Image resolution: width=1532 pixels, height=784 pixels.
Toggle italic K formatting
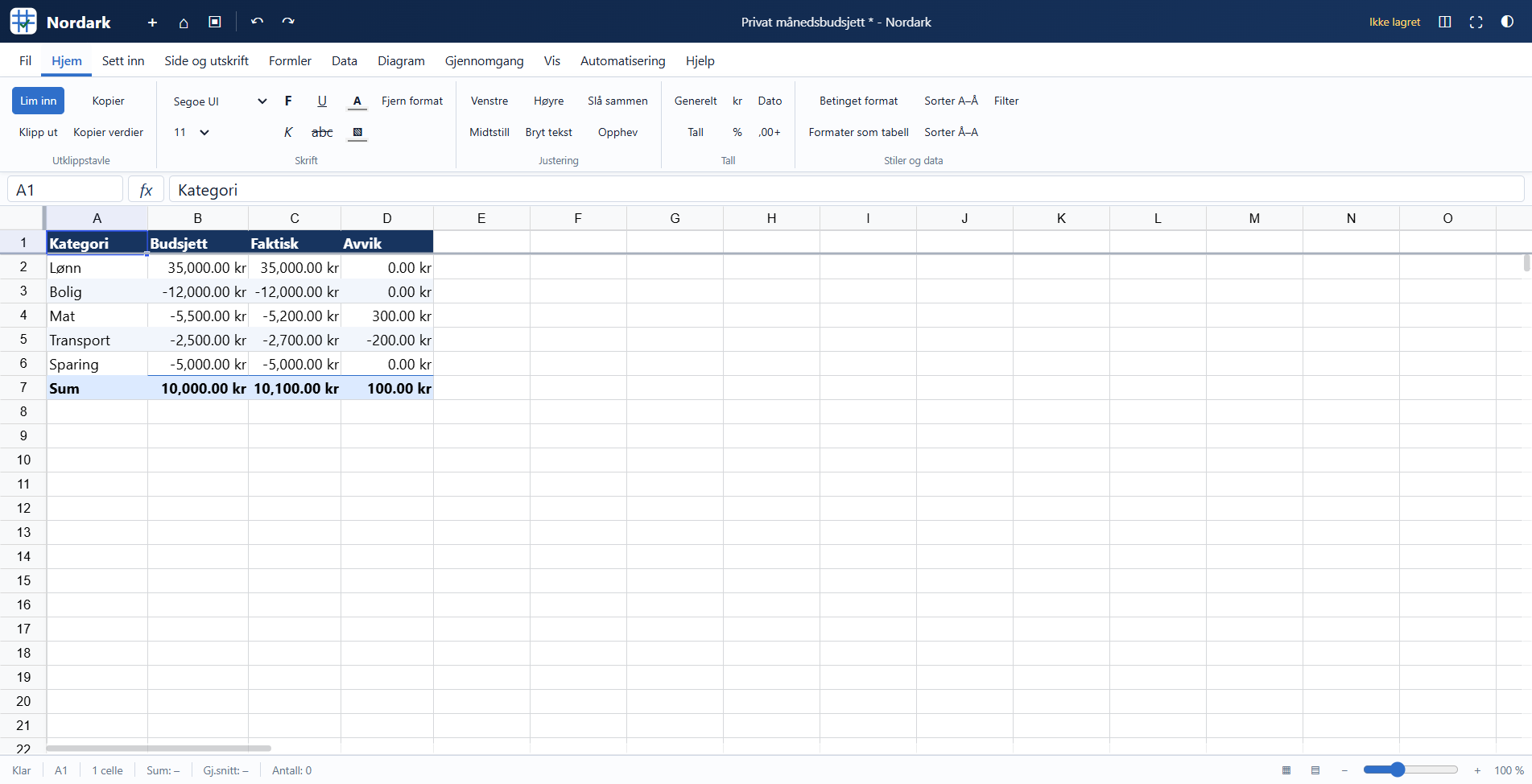[x=288, y=132]
